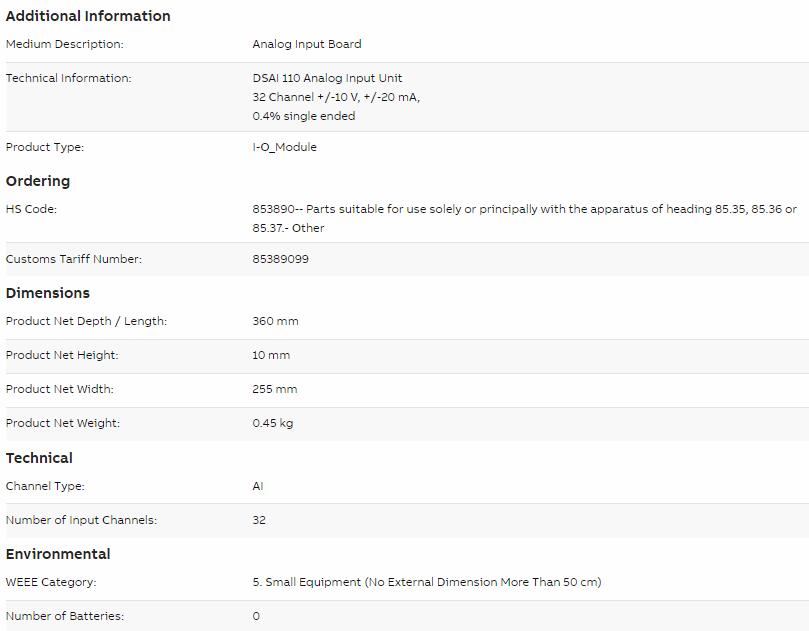Image resolution: width=809 pixels, height=631 pixels.
Task: Select customs tariff number 85389099
Action: click(281, 259)
